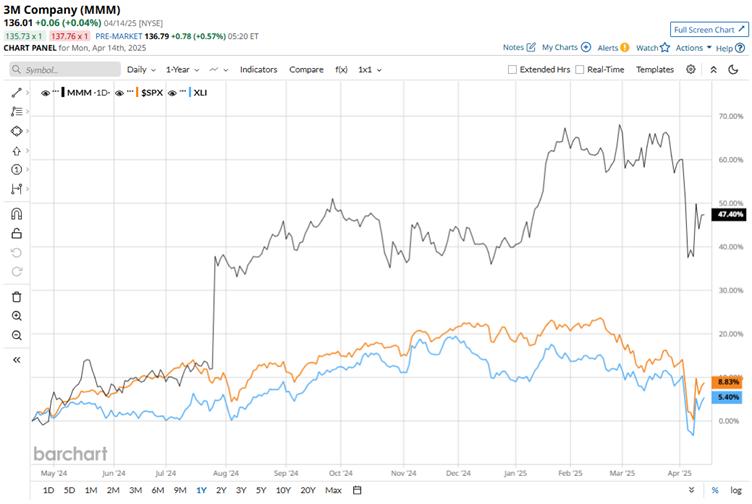This screenshot has height=504, width=752.
Task: Select the 5Y time range
Action: (x=260, y=490)
